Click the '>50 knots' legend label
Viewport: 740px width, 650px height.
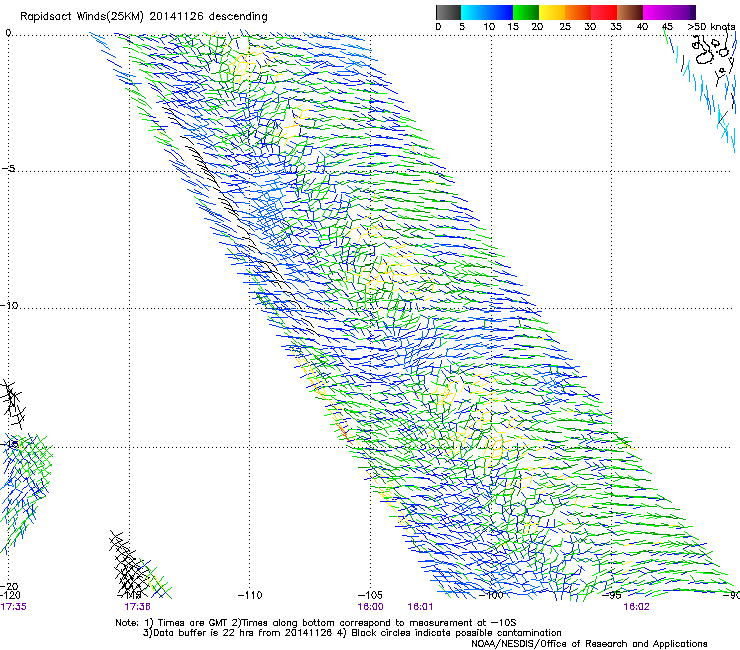click(x=711, y=27)
